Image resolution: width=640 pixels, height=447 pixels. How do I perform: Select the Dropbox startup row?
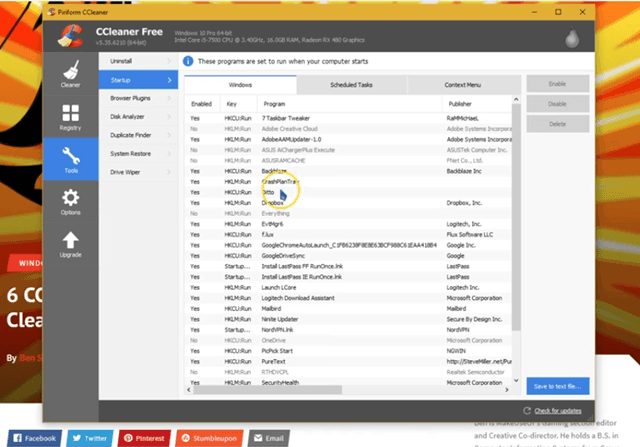click(349, 203)
